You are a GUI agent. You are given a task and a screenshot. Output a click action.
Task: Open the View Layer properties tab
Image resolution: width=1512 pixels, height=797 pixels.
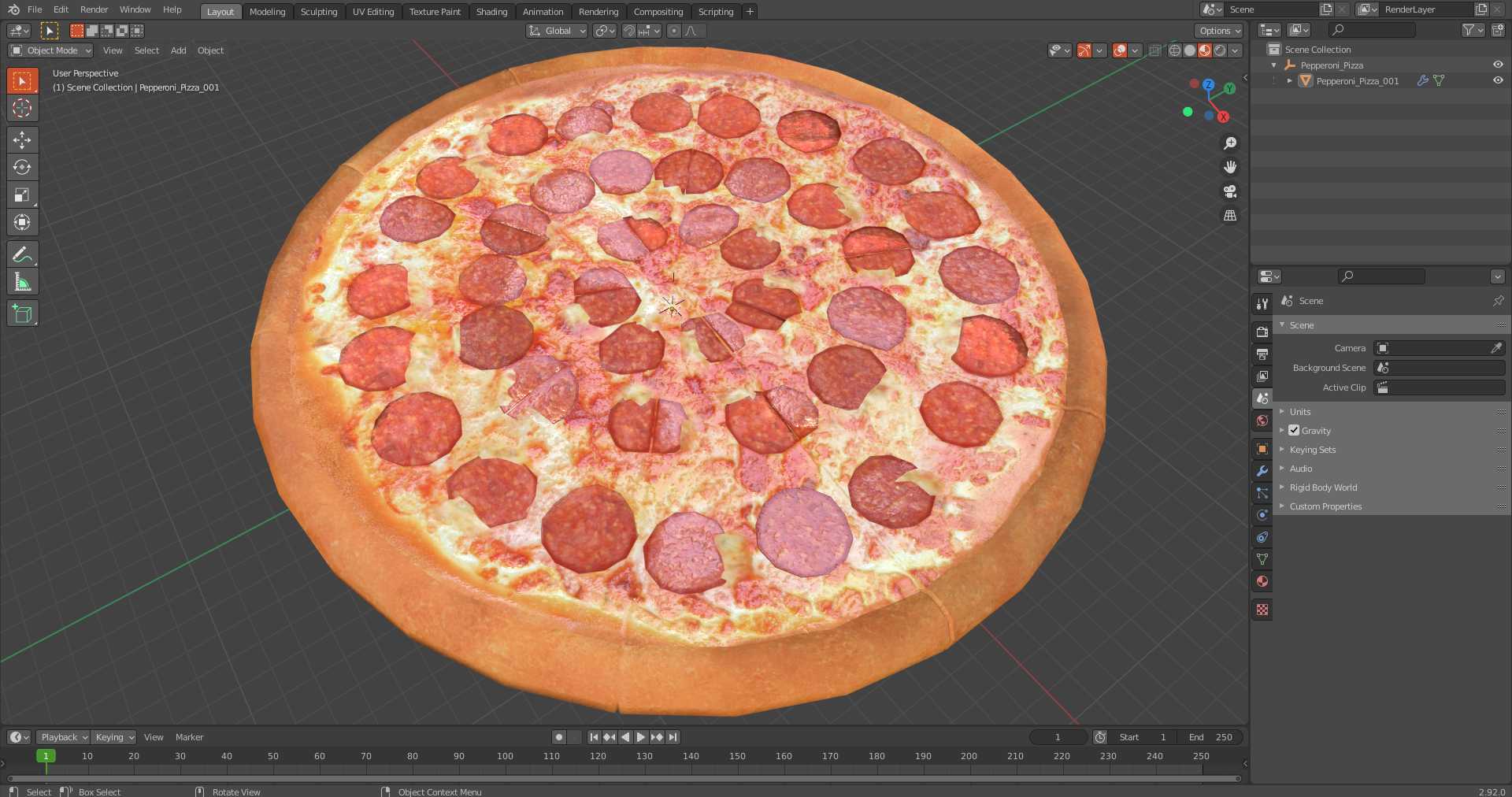click(1262, 376)
